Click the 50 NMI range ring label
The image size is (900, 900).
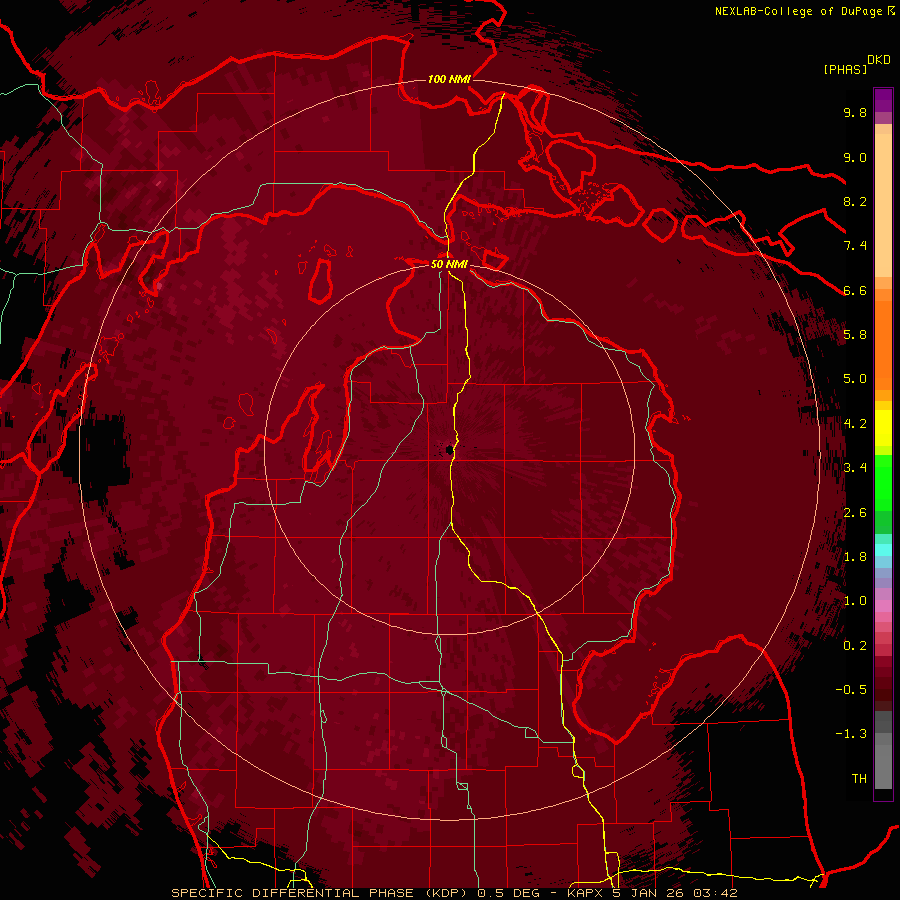pyautogui.click(x=449, y=265)
